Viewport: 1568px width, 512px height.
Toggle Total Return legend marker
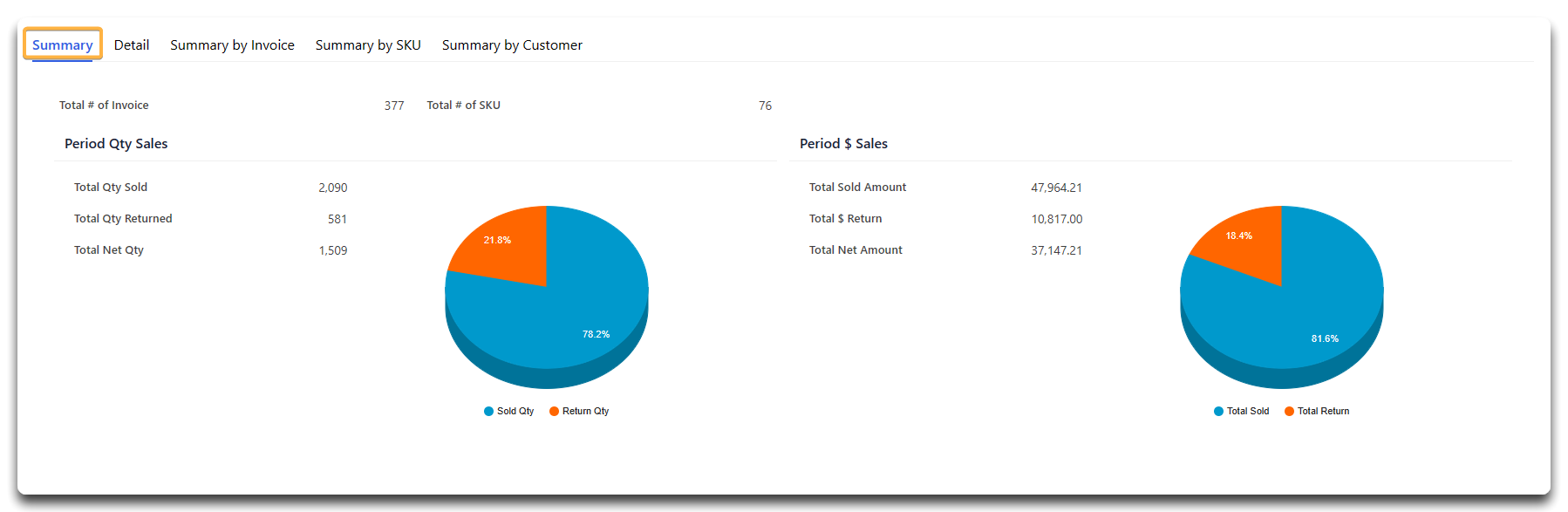click(1290, 412)
